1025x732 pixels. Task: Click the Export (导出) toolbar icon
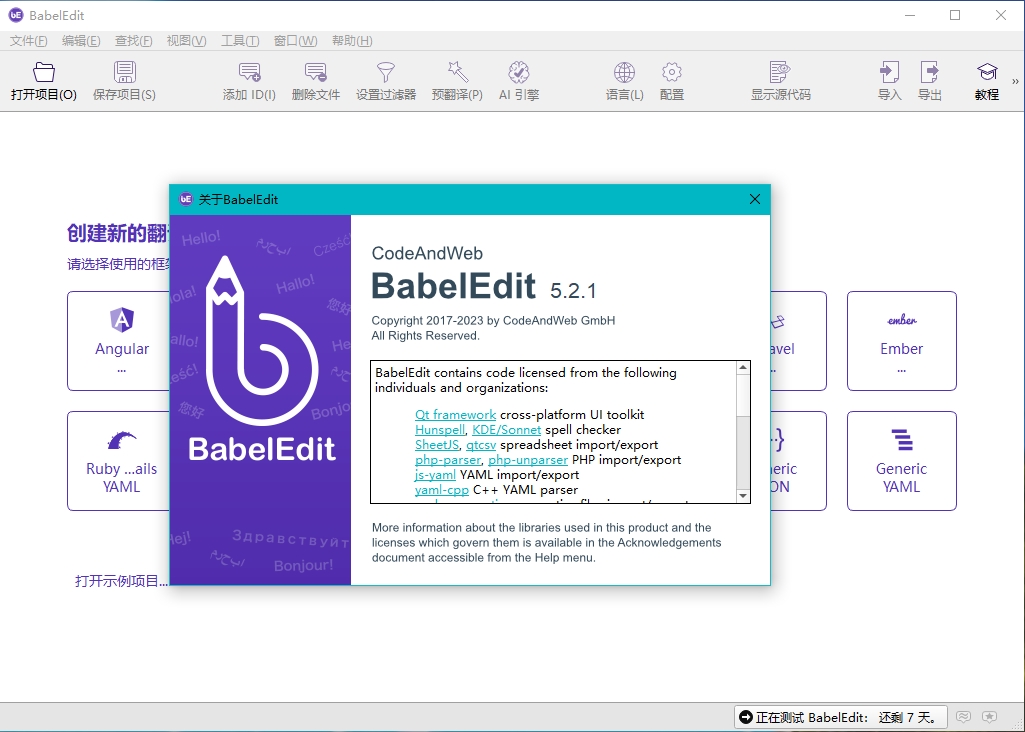click(930, 72)
